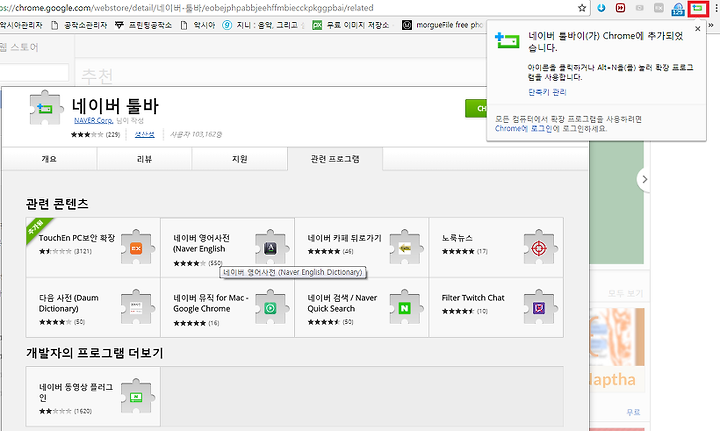Open the 네이버 동영상 플러그인 title

click(76, 392)
